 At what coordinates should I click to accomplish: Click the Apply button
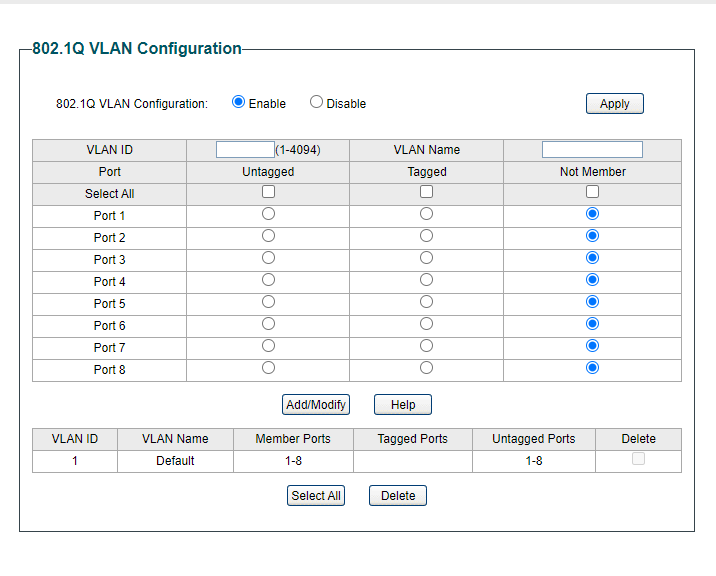(x=614, y=104)
